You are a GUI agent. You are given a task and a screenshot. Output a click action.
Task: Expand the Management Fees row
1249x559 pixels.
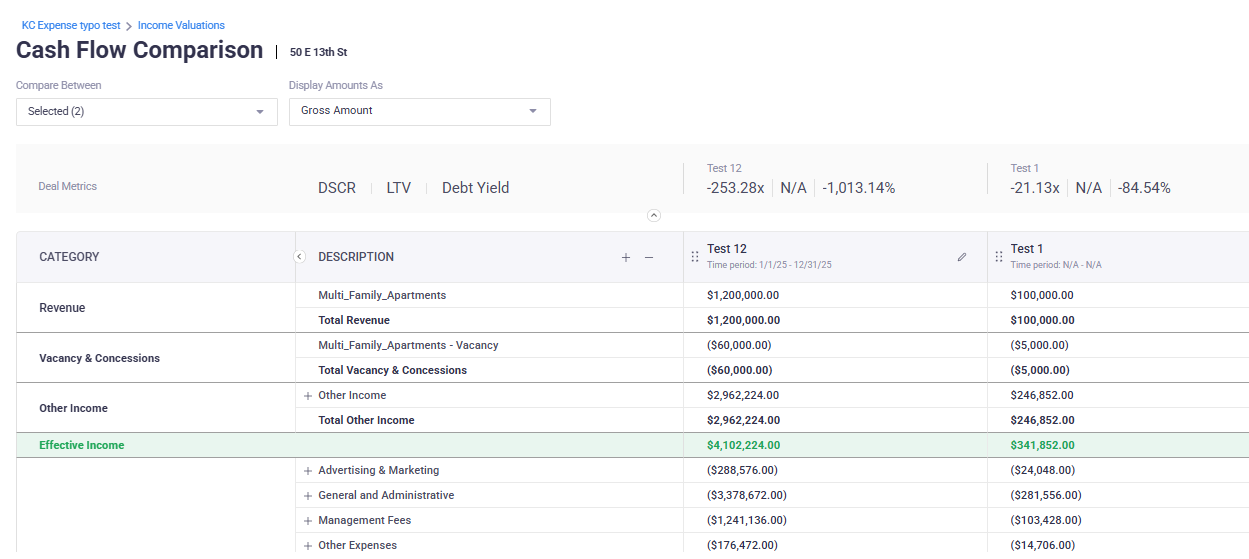(308, 521)
